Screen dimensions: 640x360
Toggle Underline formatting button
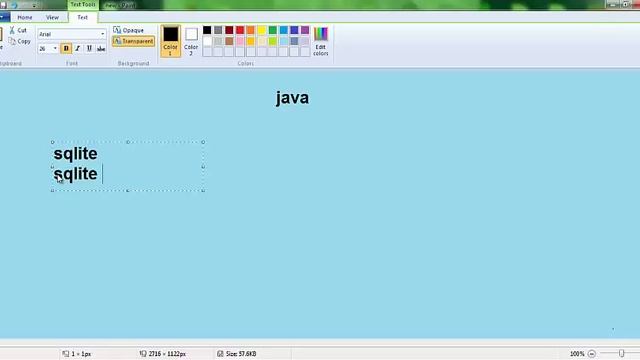click(x=89, y=49)
